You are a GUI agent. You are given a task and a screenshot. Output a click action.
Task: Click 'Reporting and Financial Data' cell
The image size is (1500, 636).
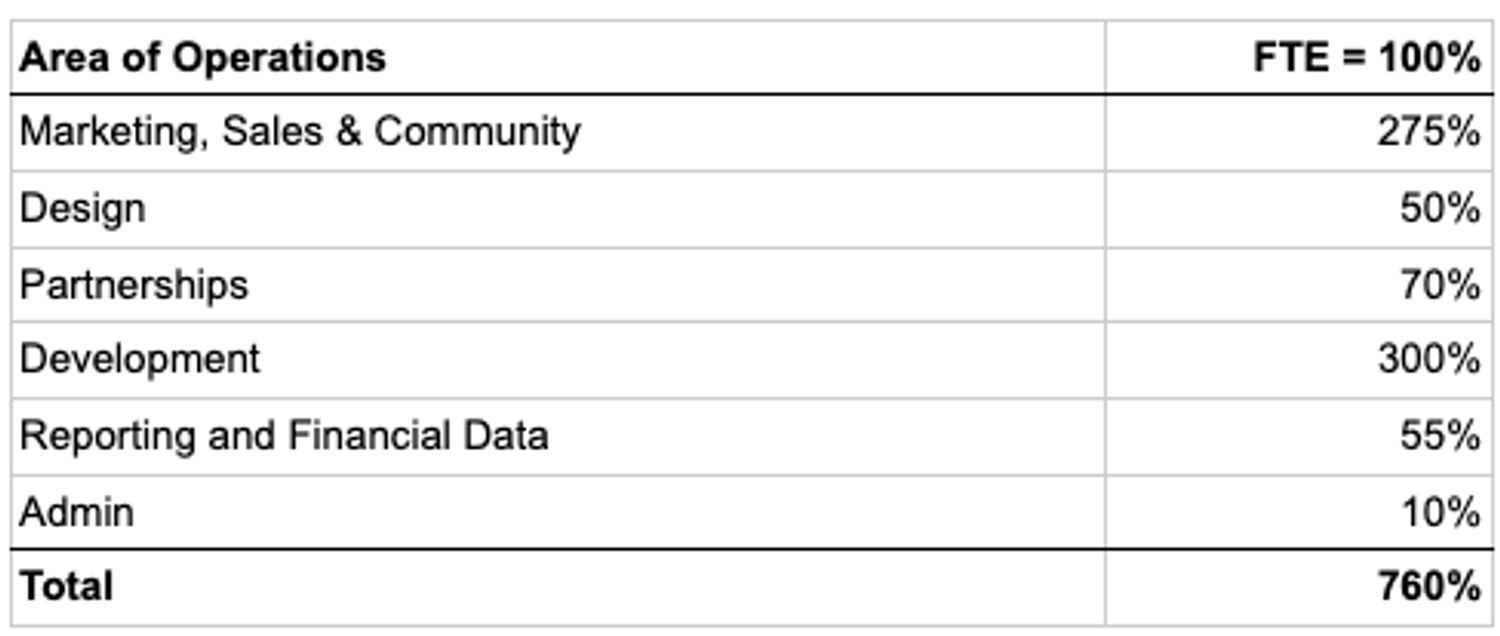pos(284,436)
